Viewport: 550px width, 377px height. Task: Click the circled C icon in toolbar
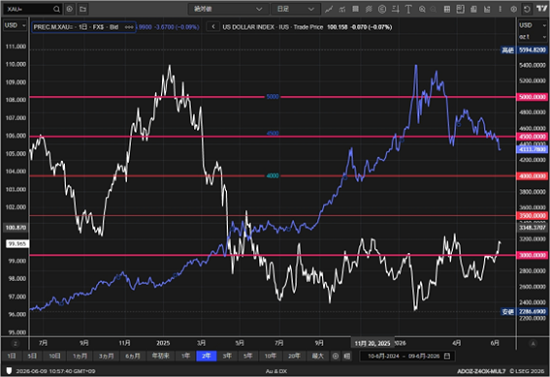click(382, 9)
